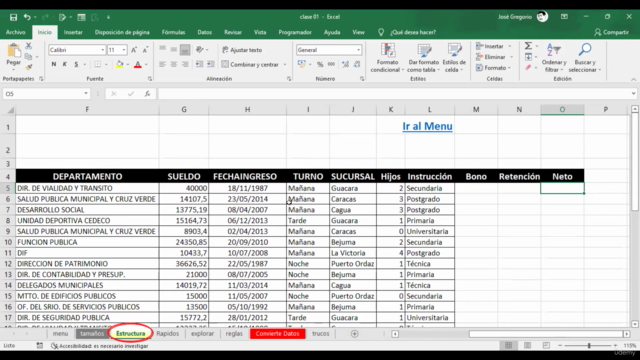
Task: Center text horizontally in the cell
Action: (x=173, y=64)
